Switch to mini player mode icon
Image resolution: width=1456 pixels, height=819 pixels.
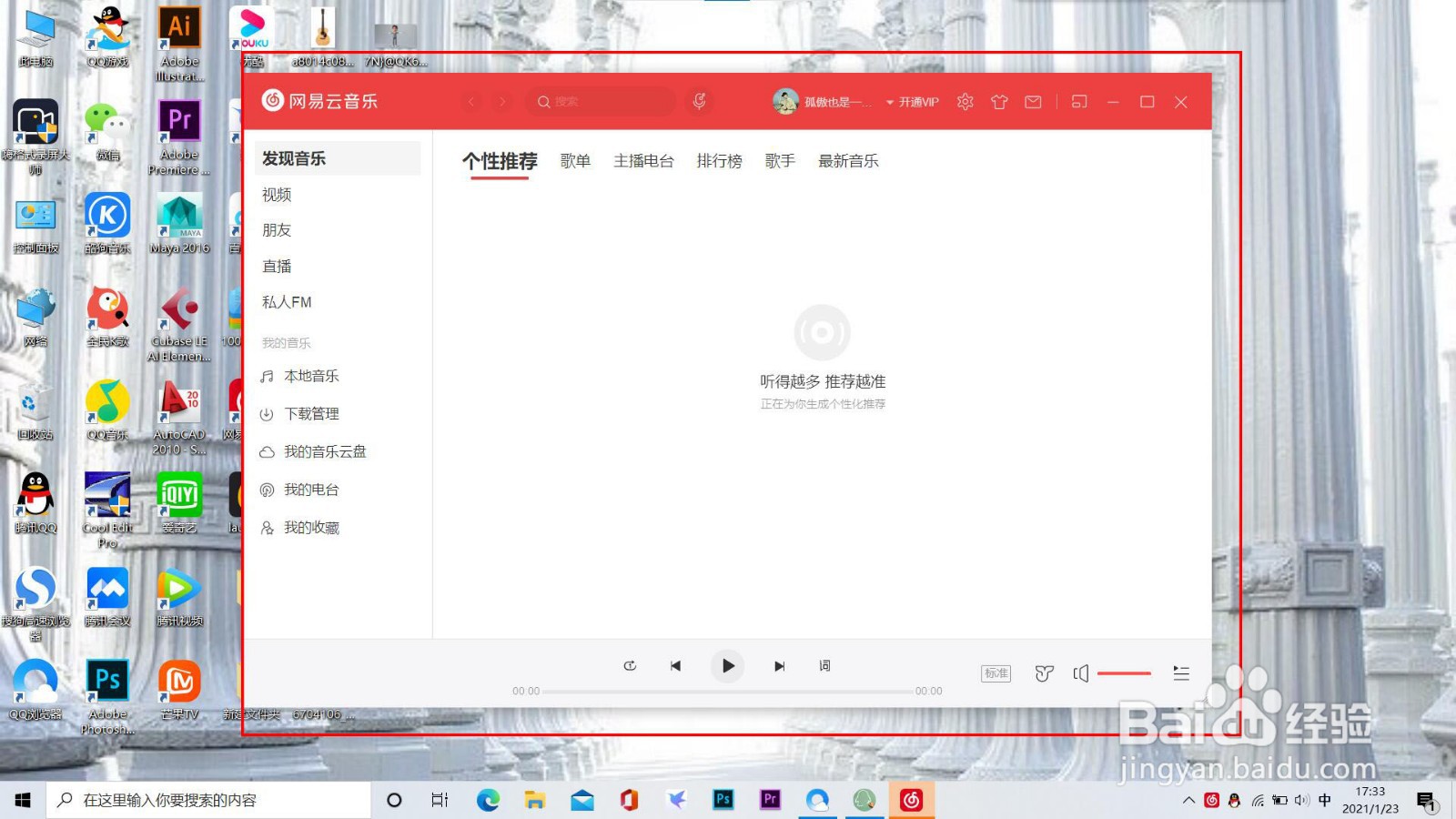click(1079, 102)
